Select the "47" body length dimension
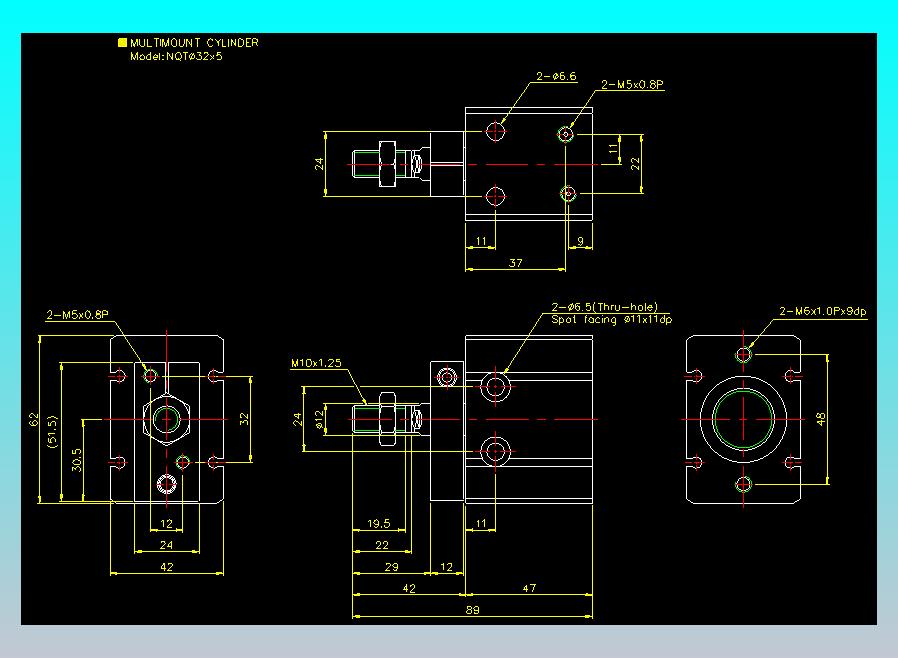Viewport: 898px width, 658px height. pos(529,588)
